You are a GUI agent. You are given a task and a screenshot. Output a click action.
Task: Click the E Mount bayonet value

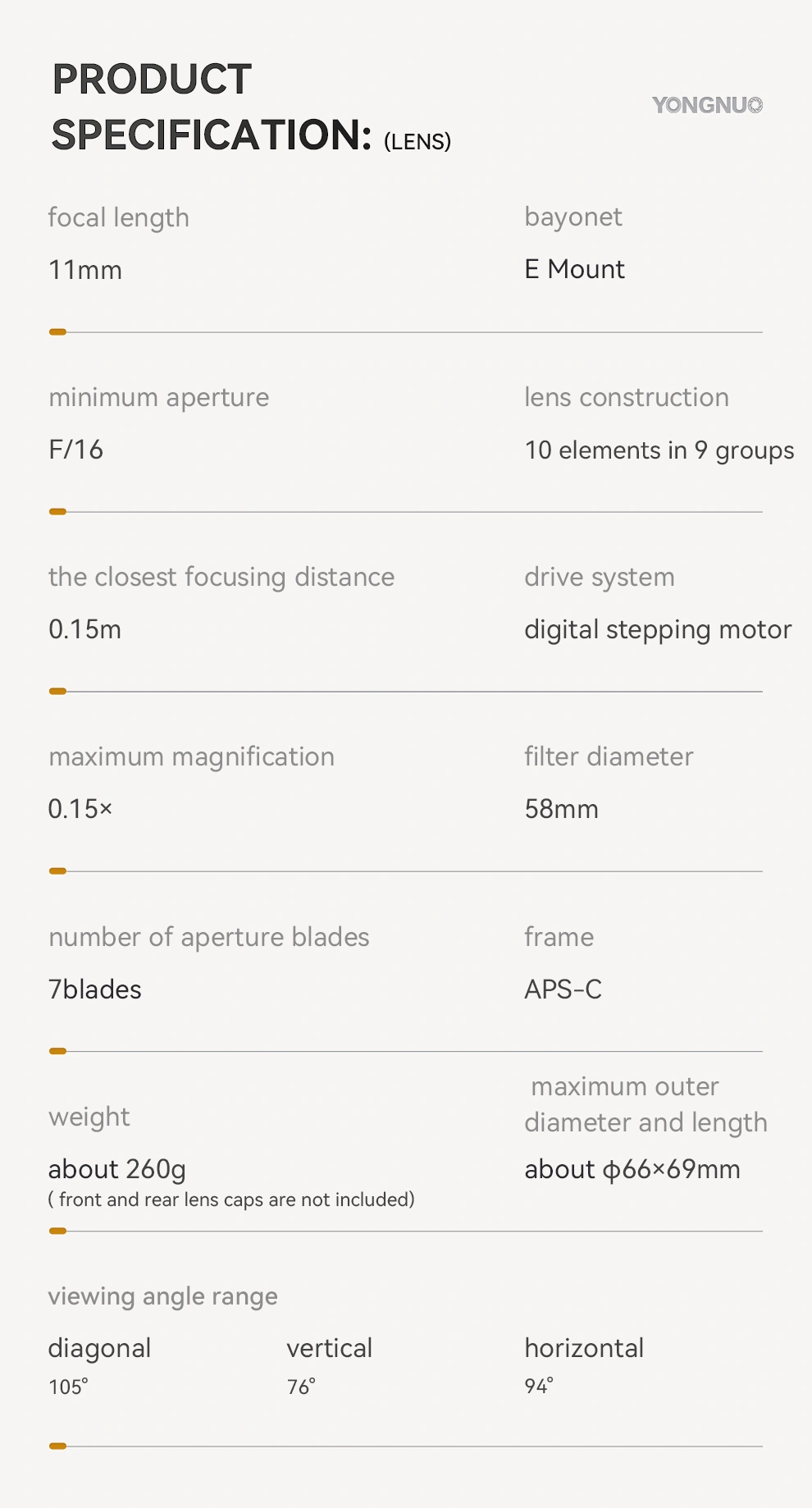pos(575,269)
